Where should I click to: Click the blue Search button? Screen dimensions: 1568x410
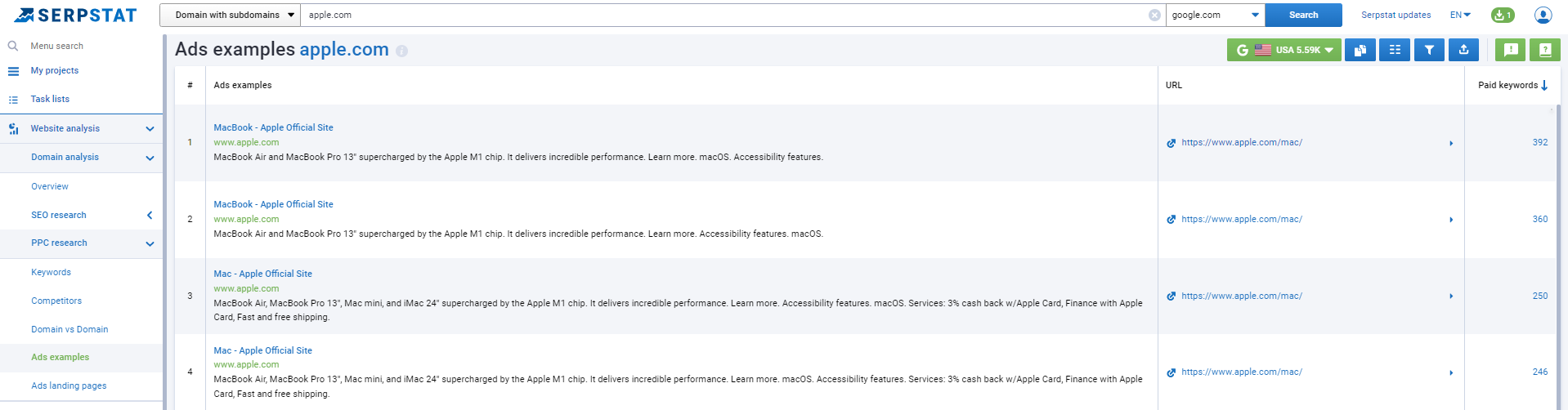pos(1303,15)
